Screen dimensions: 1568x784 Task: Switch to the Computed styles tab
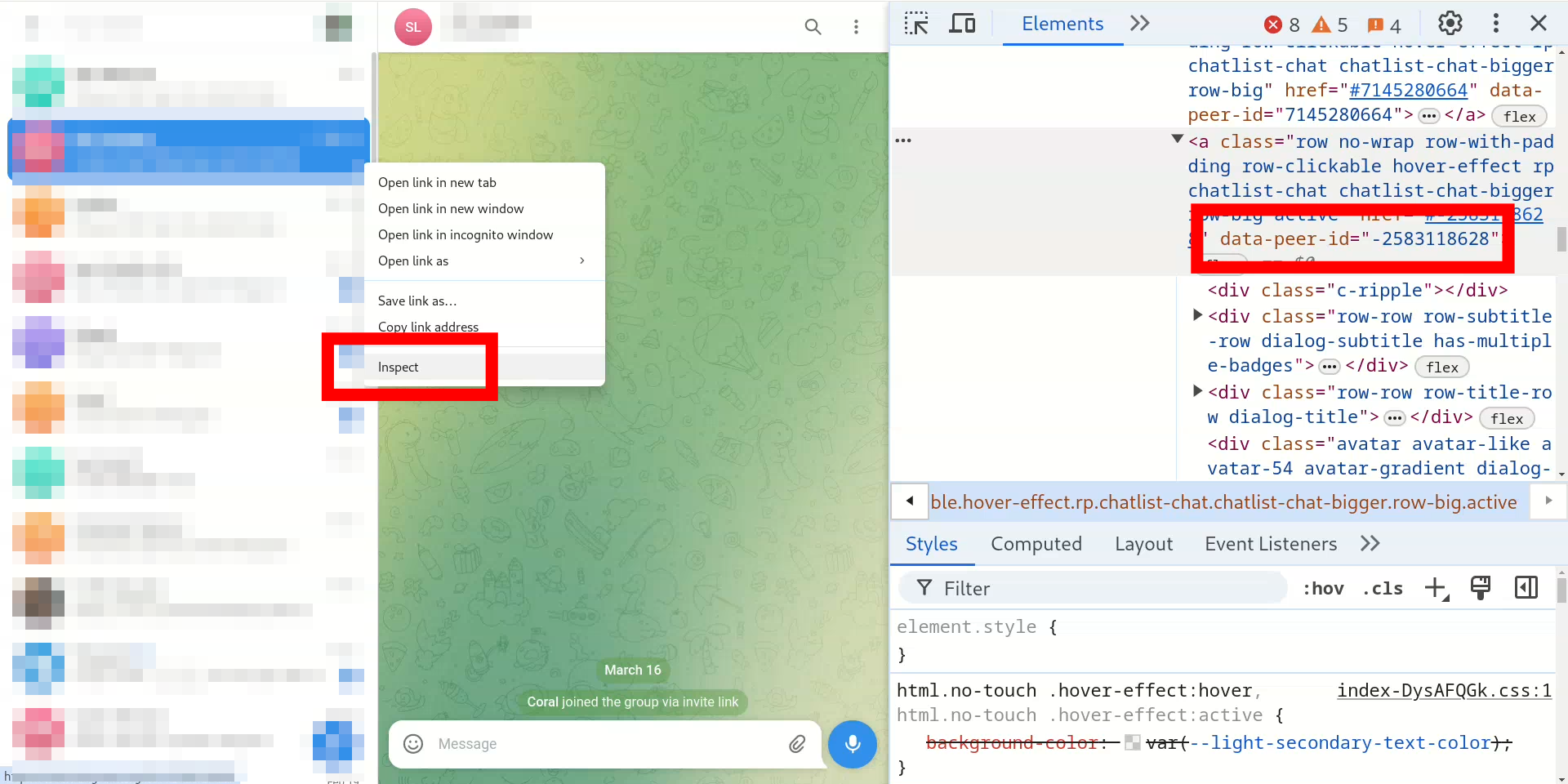coord(1036,543)
